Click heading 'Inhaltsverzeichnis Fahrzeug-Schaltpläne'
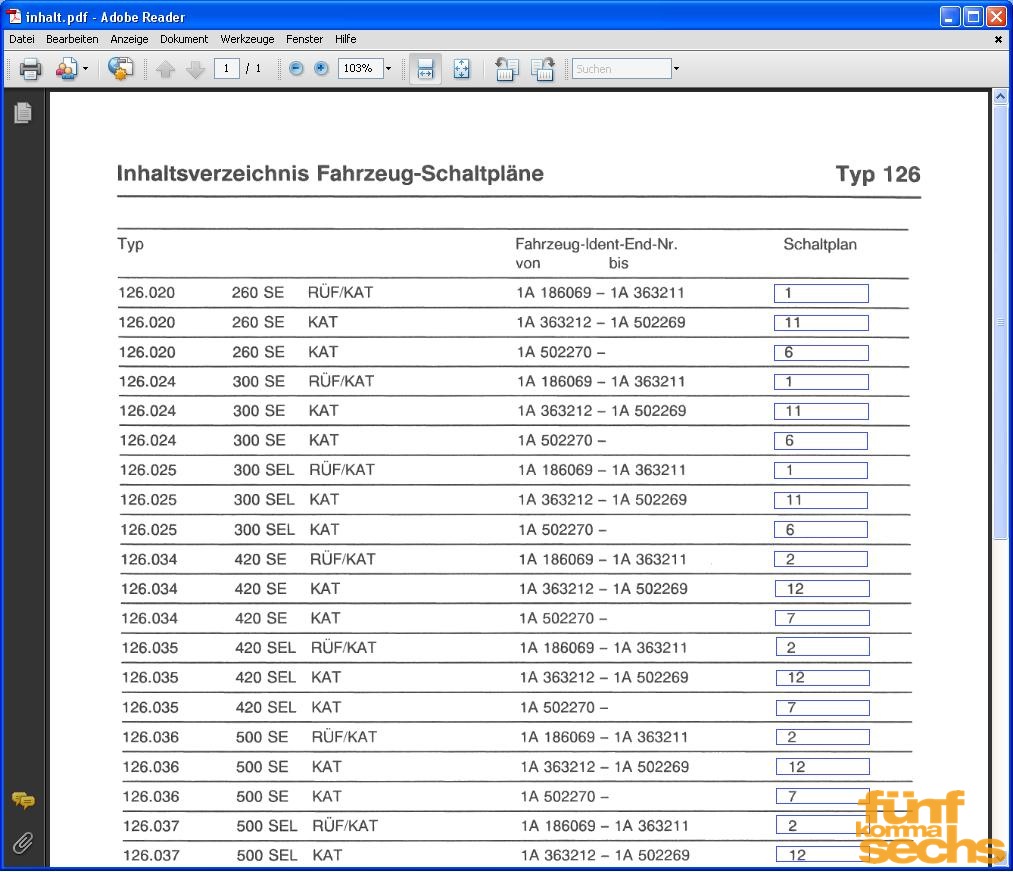The width and height of the screenshot is (1013, 872). (x=330, y=174)
